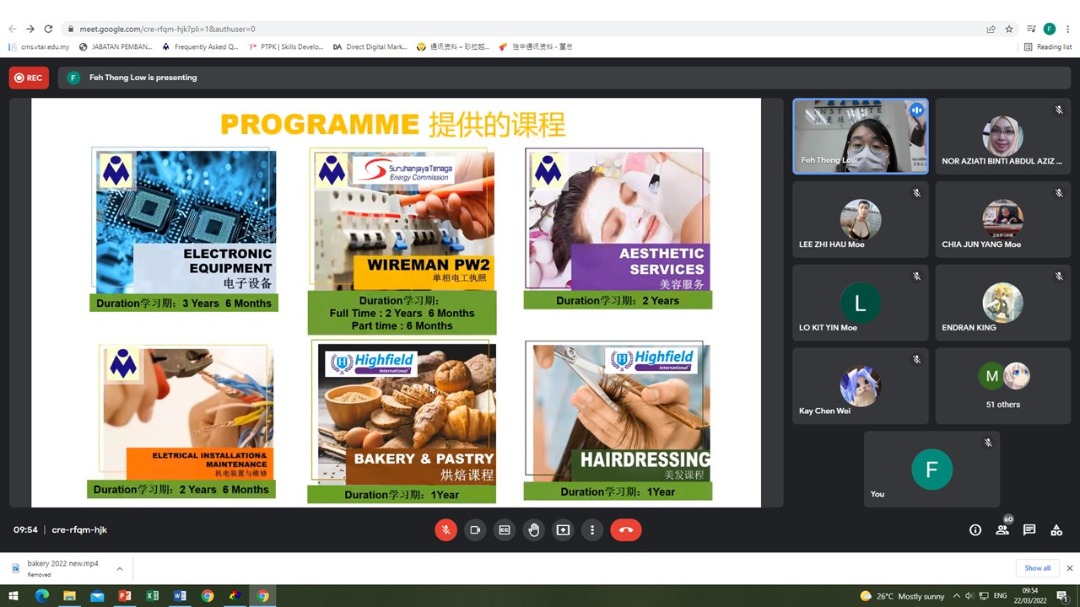Open the notification center icon

[1063, 596]
